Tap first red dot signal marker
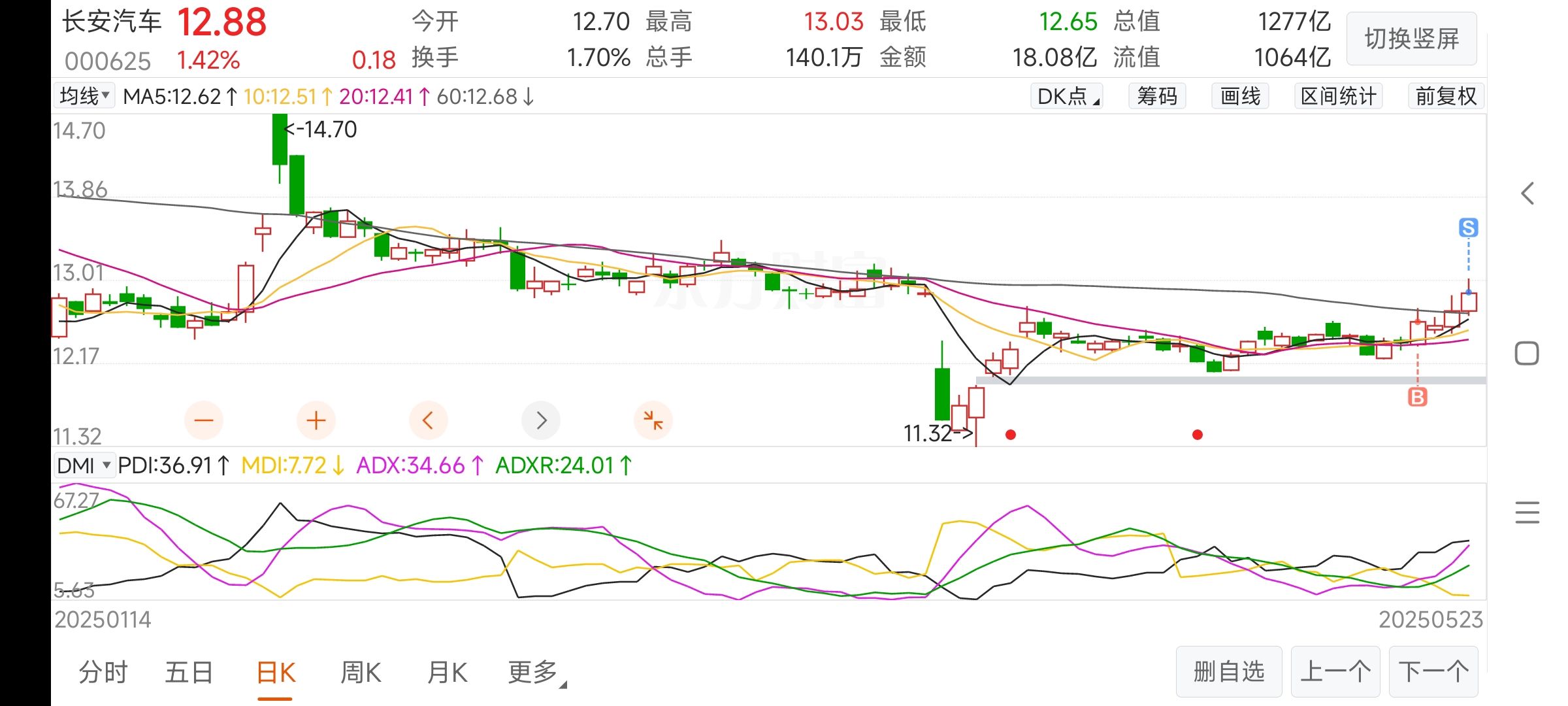The height and width of the screenshot is (706, 1568). click(x=1011, y=435)
